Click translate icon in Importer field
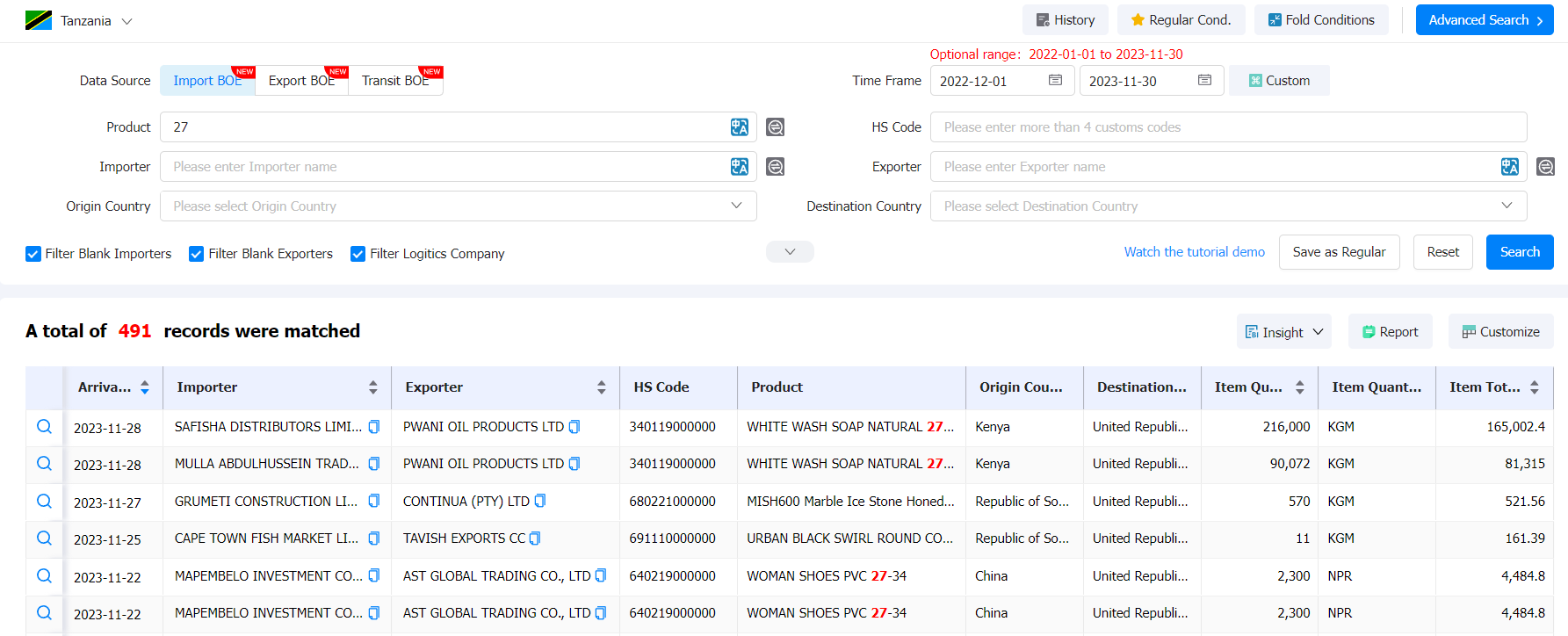 pyautogui.click(x=740, y=167)
